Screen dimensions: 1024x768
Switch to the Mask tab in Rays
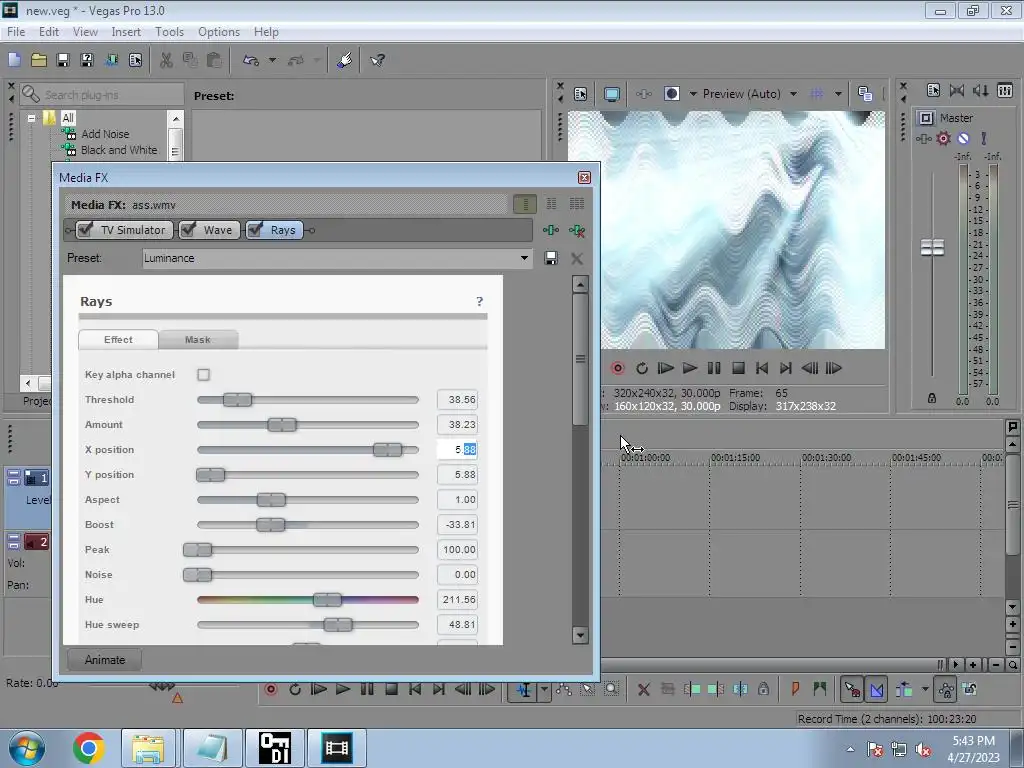point(198,340)
